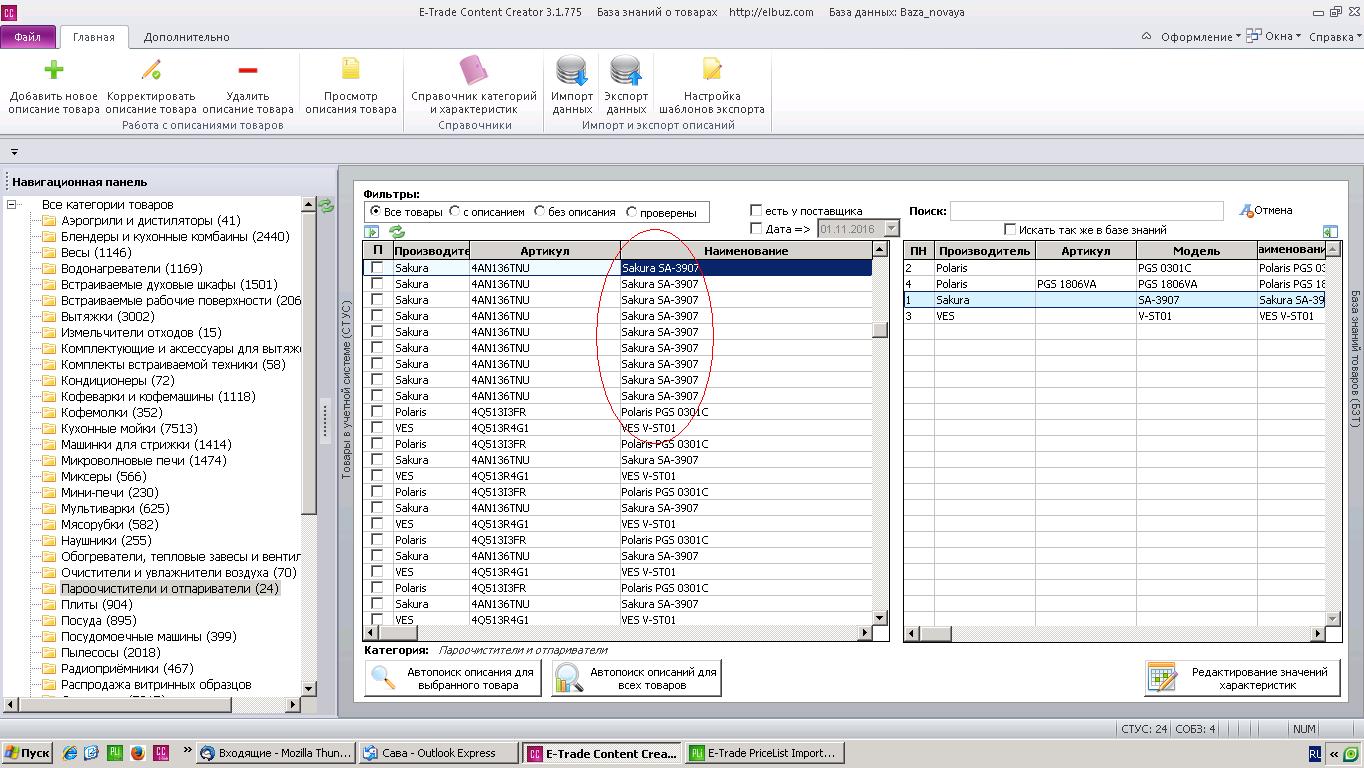The width and height of the screenshot is (1364, 768).
Task: Click the navigation panel vertical scrollbar down arrow
Action: pos(308,688)
